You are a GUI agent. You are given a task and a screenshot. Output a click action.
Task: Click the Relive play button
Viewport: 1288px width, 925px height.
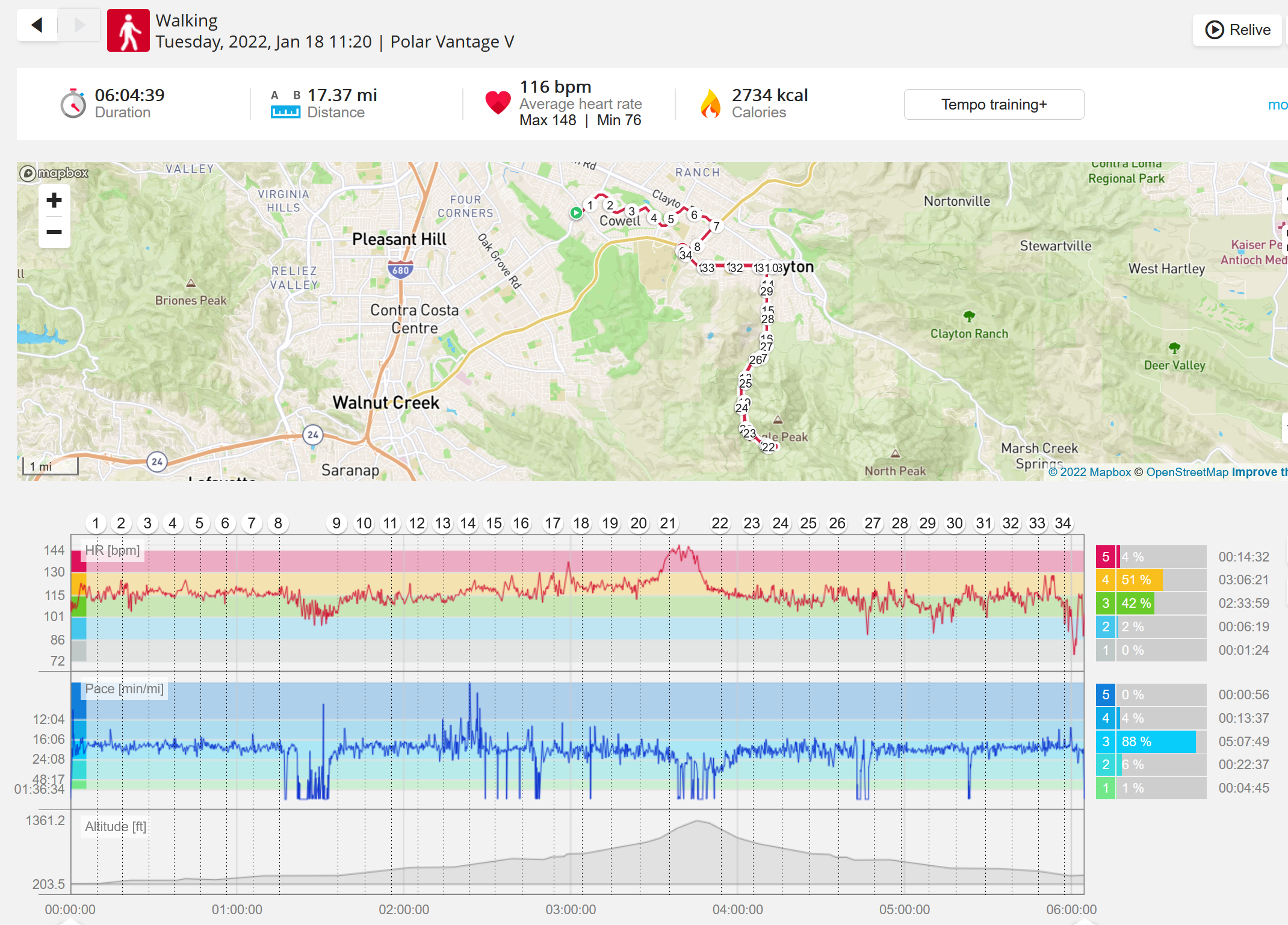click(1237, 29)
